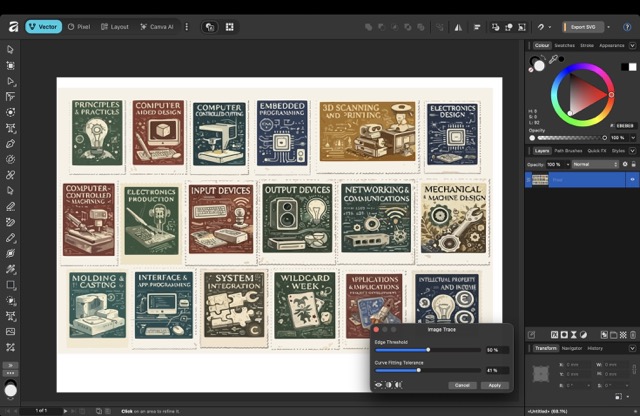Open the History tab
Image resolution: width=640 pixels, height=416 pixels.
595,348
